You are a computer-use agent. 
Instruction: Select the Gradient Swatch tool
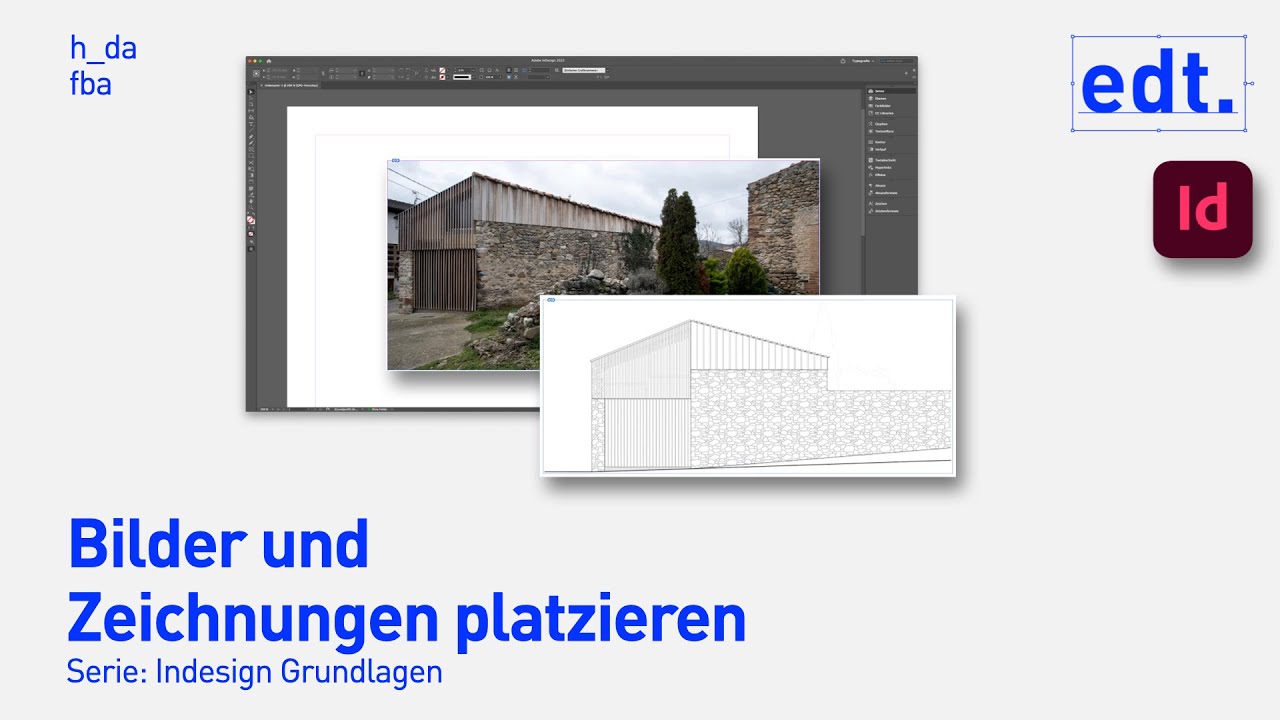251,175
